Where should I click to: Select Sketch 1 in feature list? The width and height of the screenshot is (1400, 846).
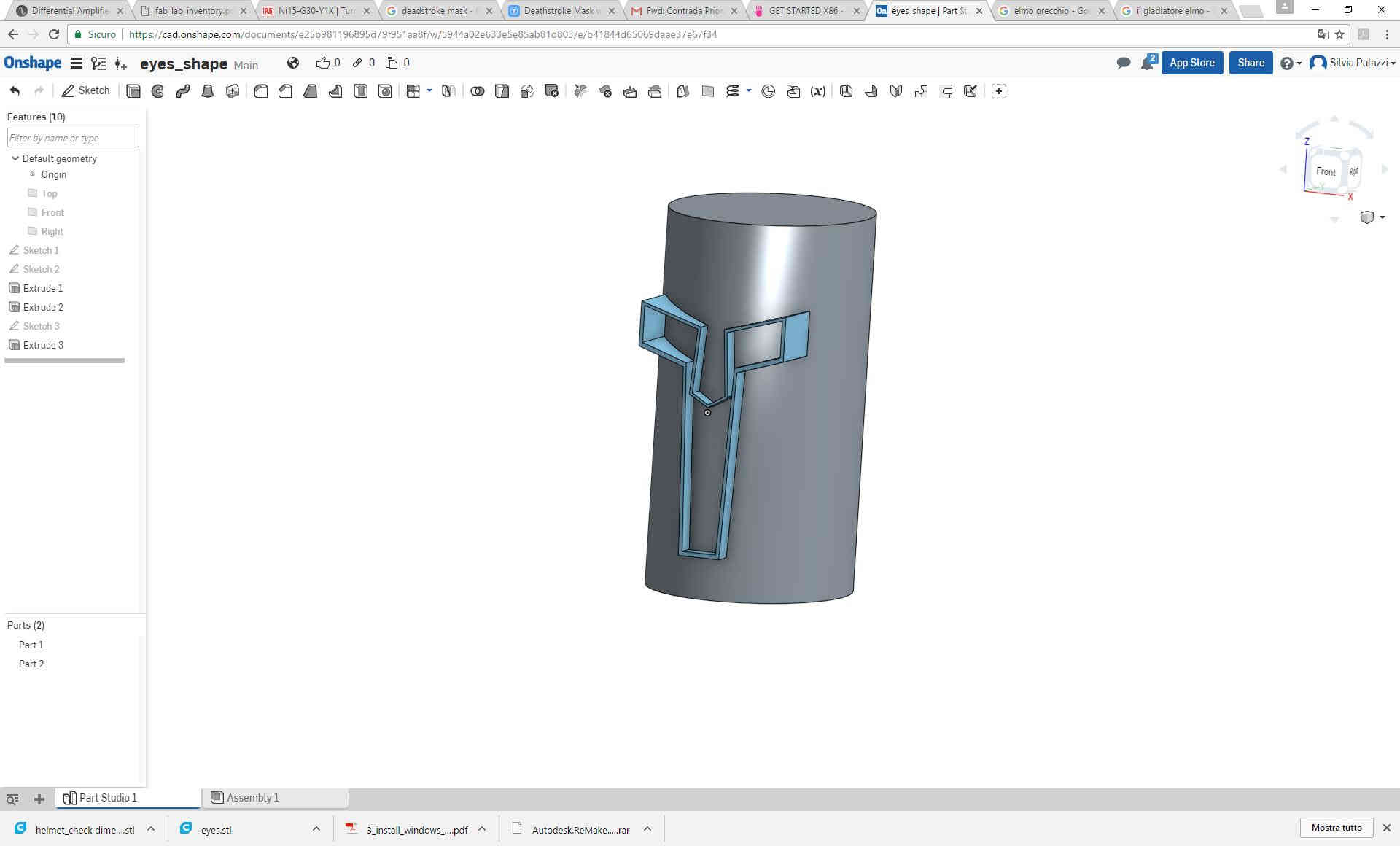tap(41, 250)
